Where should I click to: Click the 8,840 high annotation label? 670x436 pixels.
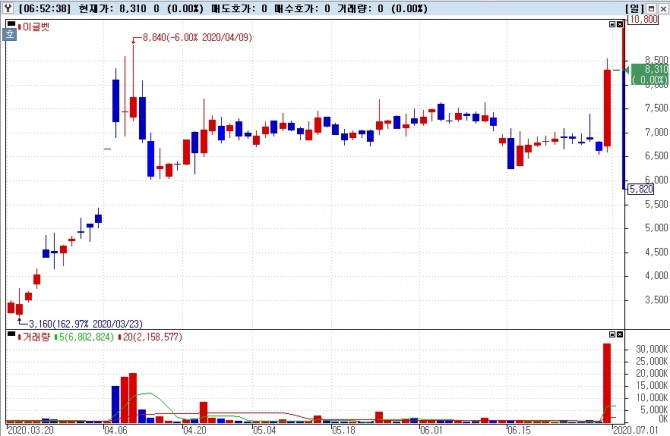pyautogui.click(x=197, y=38)
